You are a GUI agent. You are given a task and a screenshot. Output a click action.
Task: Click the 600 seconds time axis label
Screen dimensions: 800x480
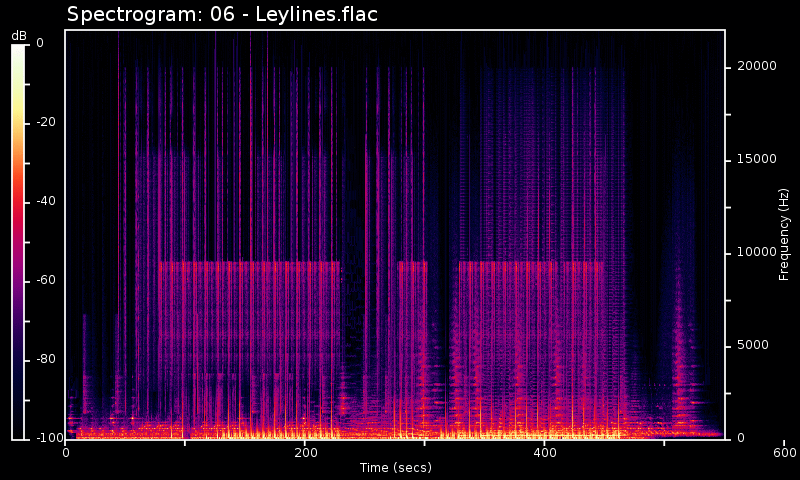click(785, 453)
